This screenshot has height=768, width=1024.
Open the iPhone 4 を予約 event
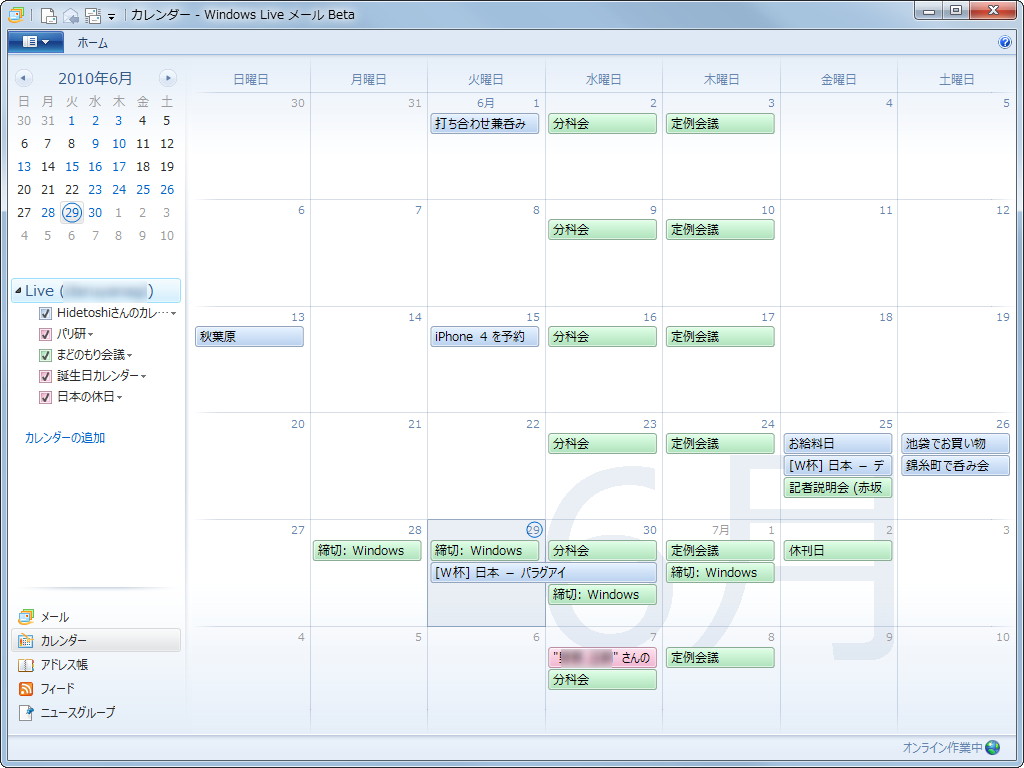(485, 336)
